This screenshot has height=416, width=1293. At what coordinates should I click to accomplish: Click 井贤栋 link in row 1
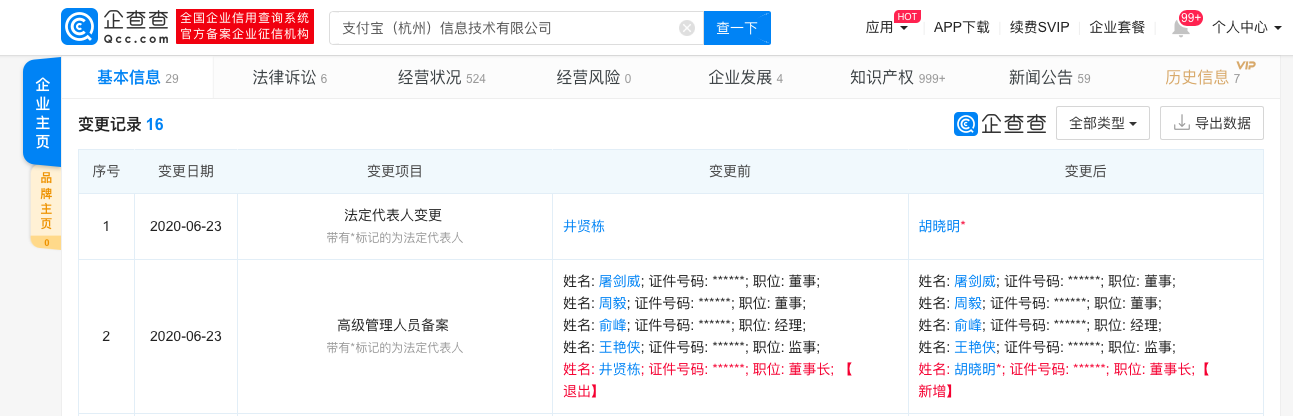[x=584, y=226]
